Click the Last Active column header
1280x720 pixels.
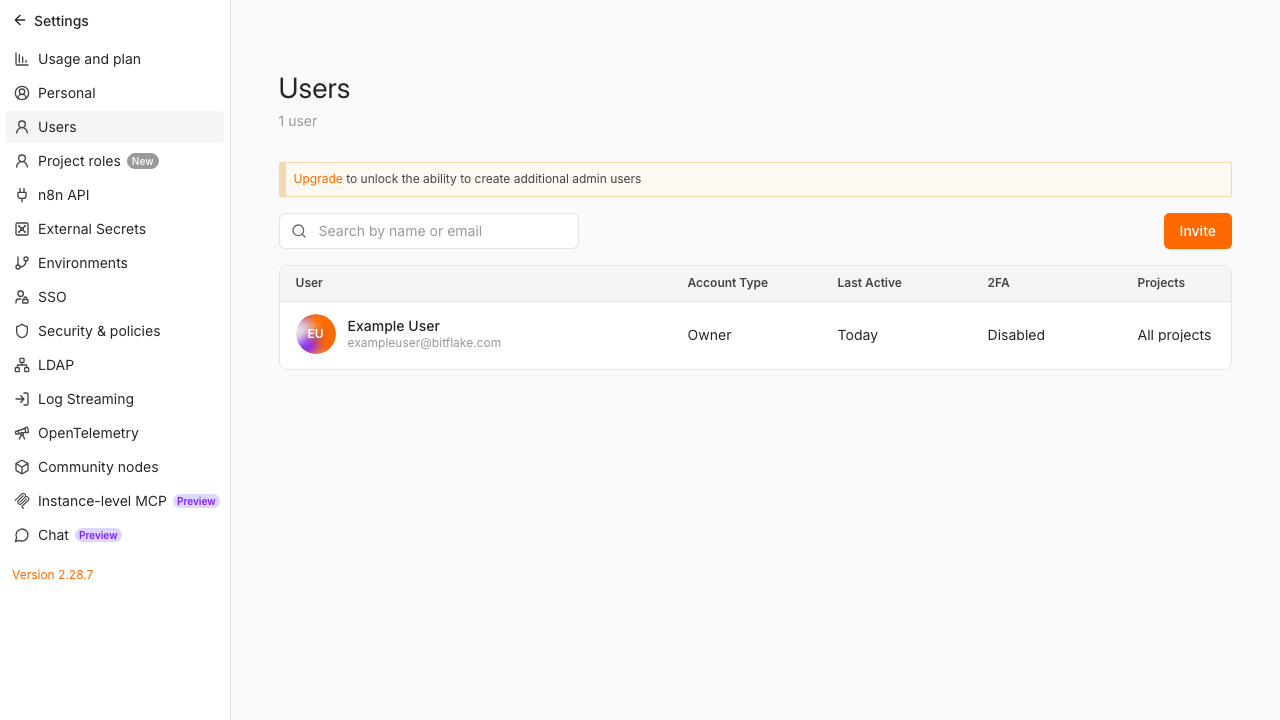click(869, 283)
